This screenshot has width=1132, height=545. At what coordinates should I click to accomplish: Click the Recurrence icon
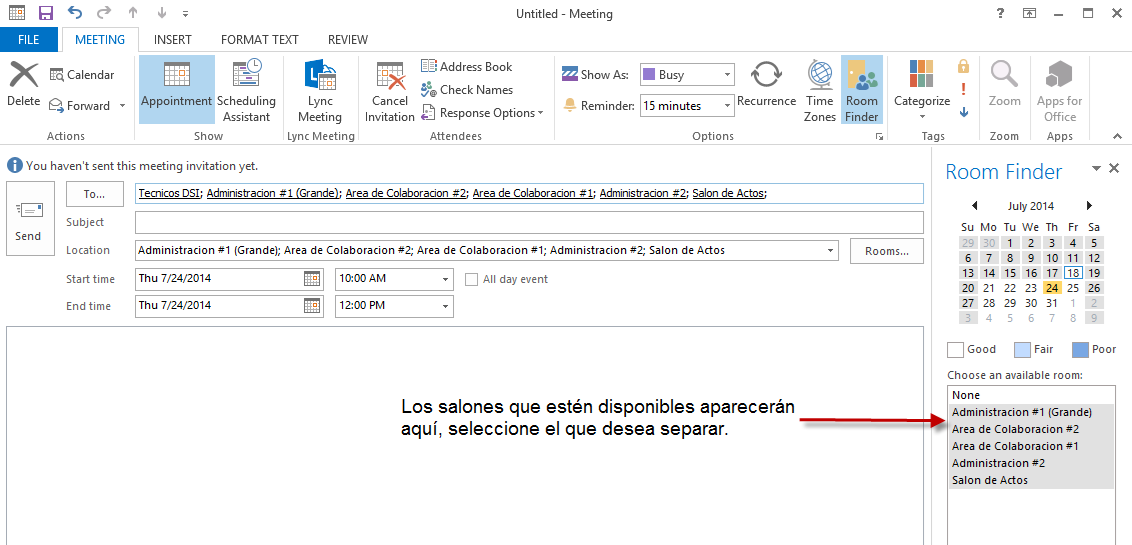point(766,85)
